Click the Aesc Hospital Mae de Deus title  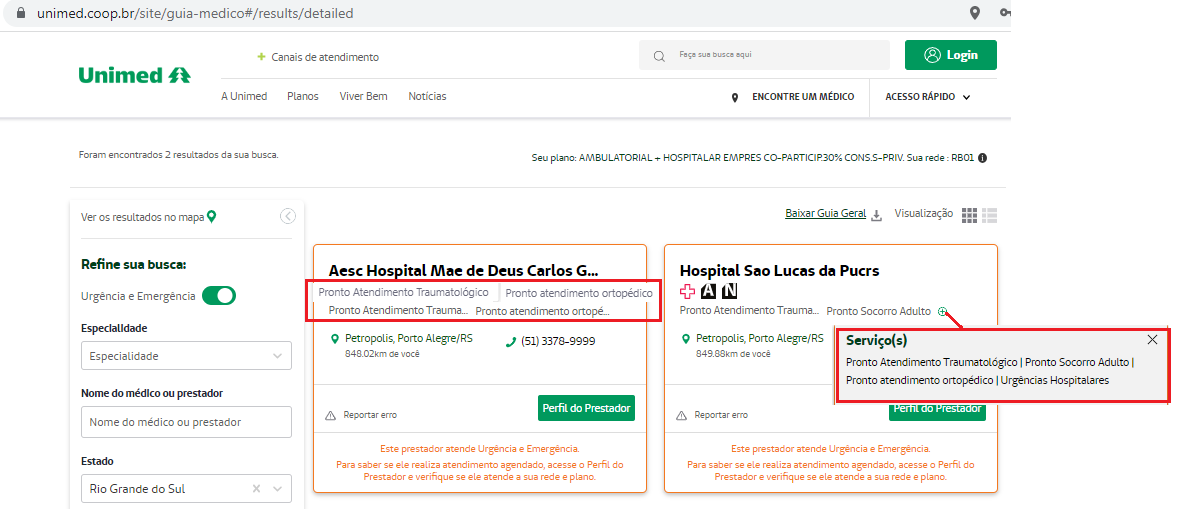coord(464,270)
